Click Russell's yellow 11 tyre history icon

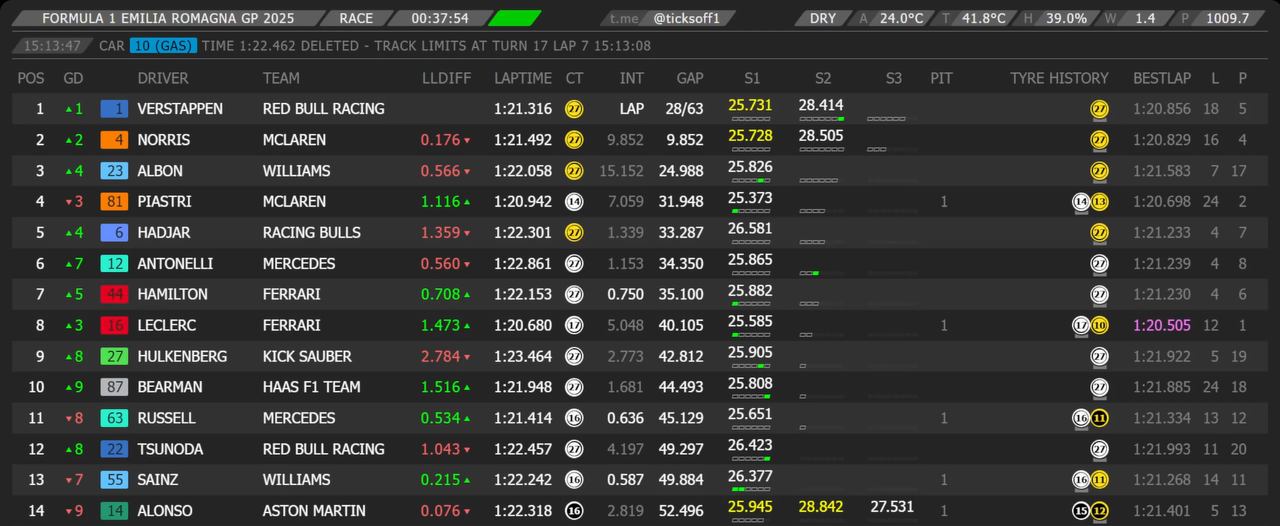1099,419
